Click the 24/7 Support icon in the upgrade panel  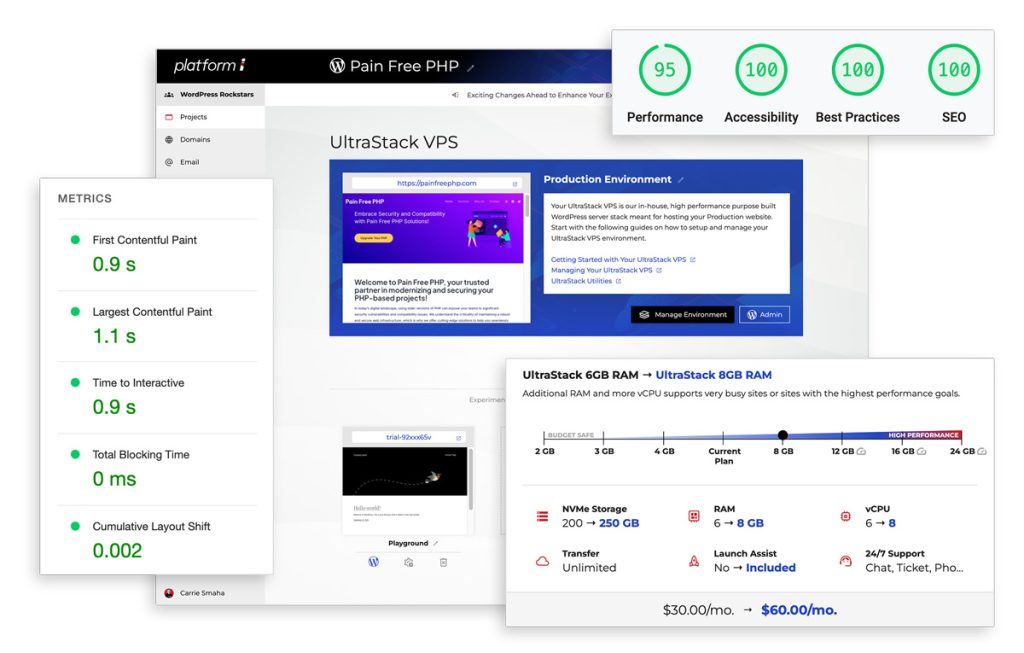[x=844, y=562]
